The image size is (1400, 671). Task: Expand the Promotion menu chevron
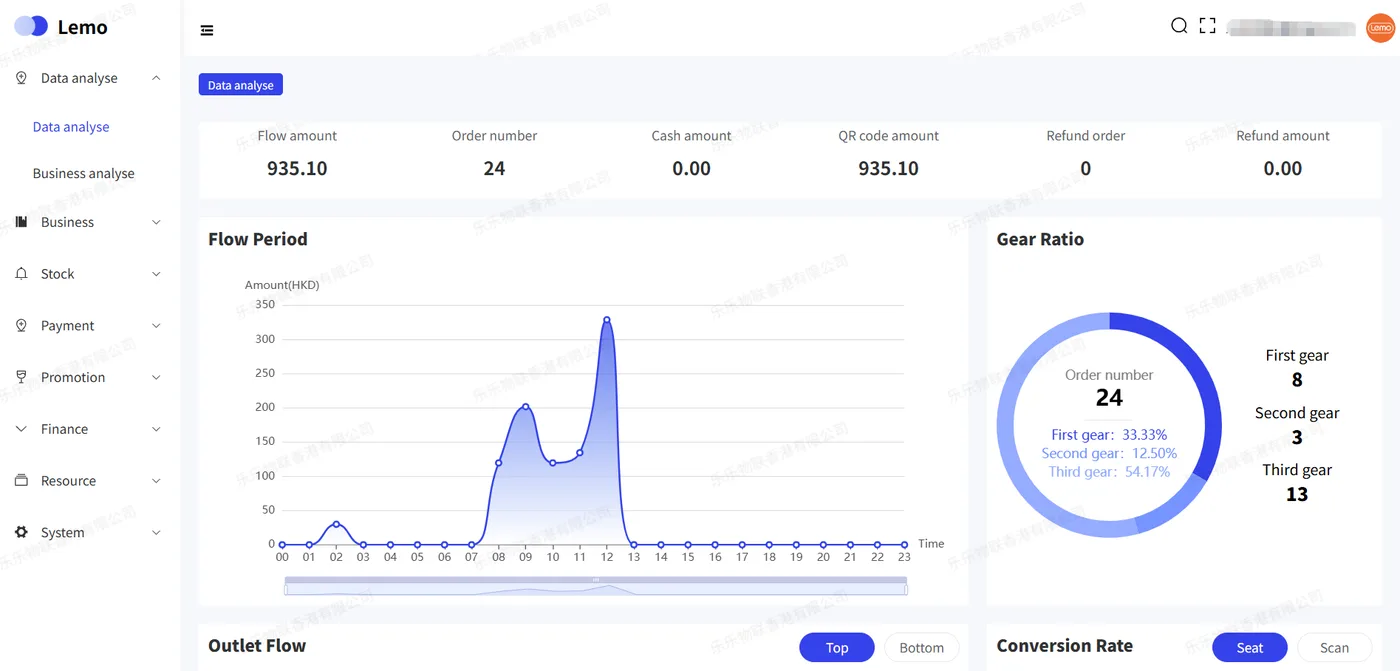[156, 377]
